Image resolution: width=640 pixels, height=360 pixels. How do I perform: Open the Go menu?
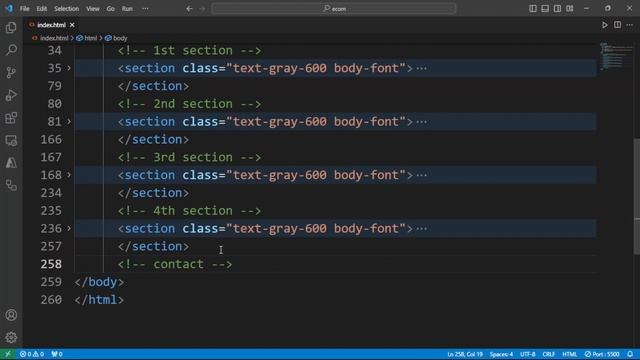pos(111,8)
